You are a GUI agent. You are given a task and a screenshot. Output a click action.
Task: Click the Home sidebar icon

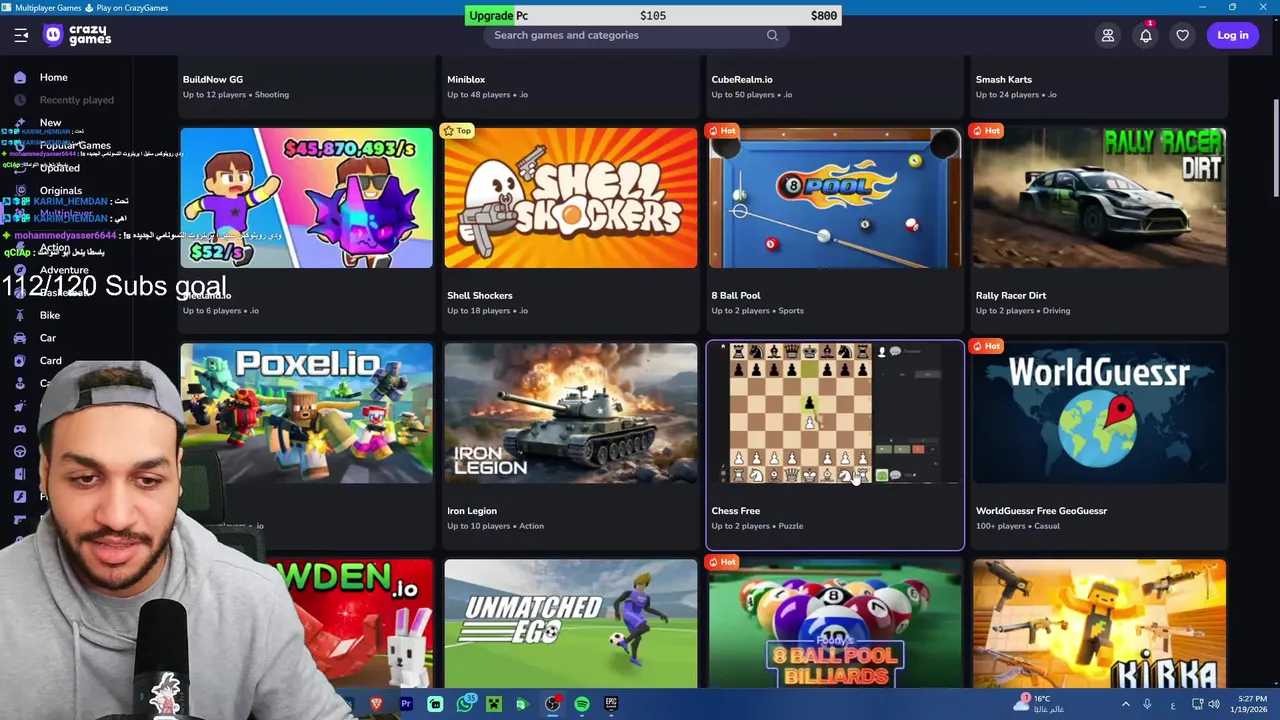click(20, 77)
